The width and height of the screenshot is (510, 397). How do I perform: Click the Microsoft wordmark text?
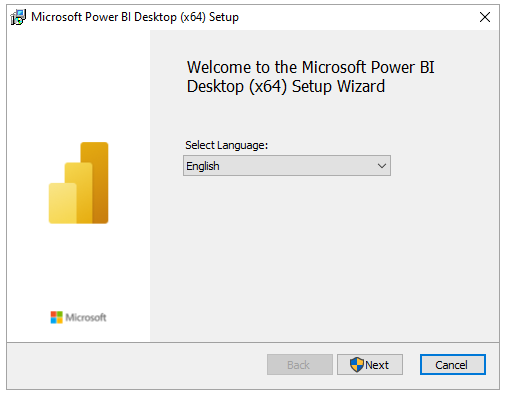click(86, 317)
